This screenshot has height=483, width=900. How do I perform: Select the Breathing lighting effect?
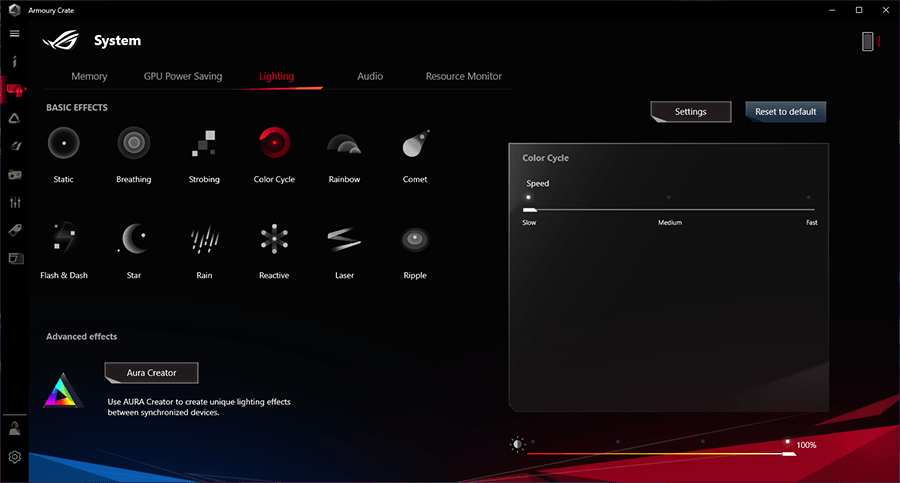[x=134, y=143]
